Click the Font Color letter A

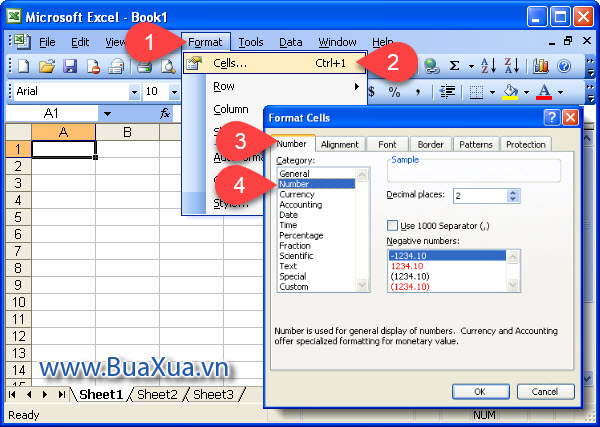click(x=544, y=92)
